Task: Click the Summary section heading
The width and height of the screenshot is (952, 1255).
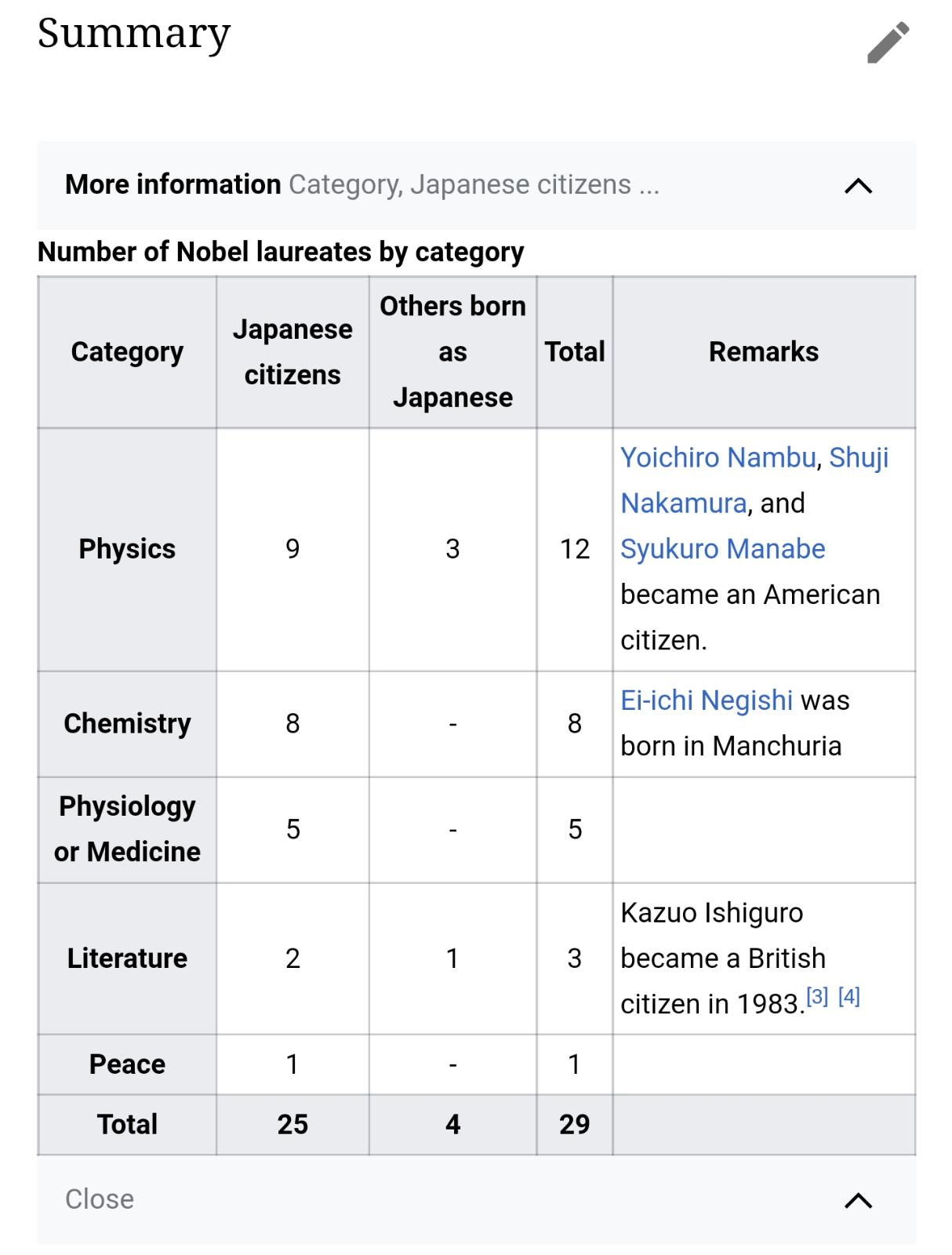Action: [134, 34]
